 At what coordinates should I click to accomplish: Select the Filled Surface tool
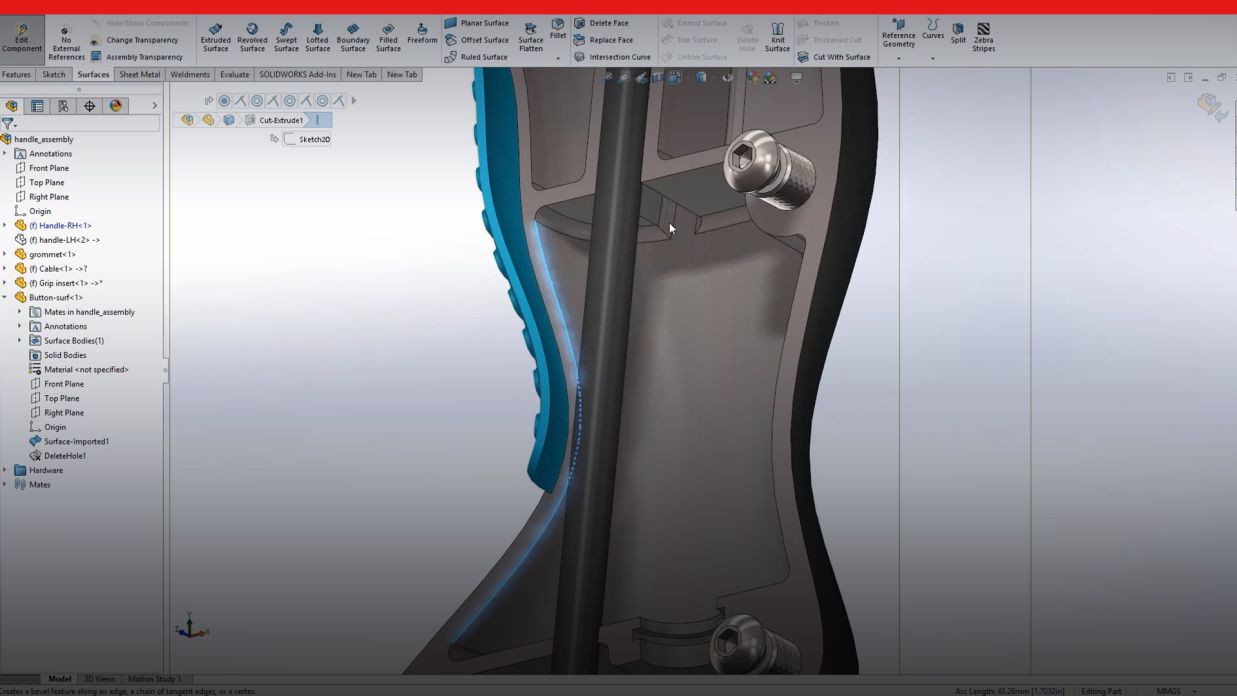coord(388,38)
